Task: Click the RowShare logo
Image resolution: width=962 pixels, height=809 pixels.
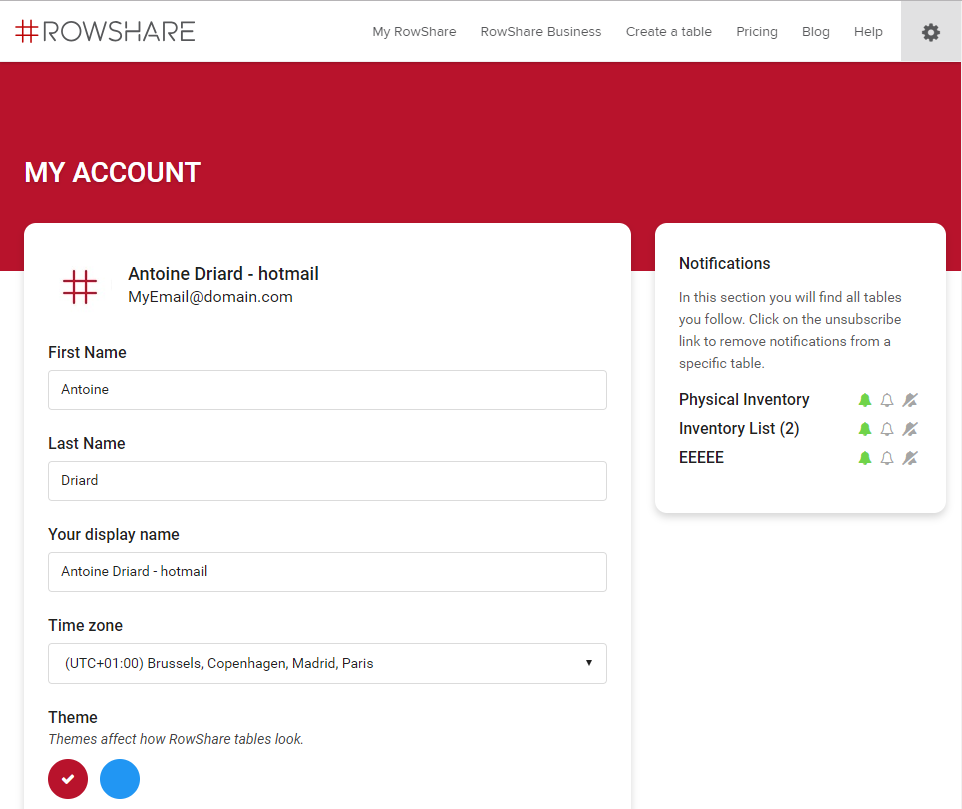Action: (x=105, y=31)
